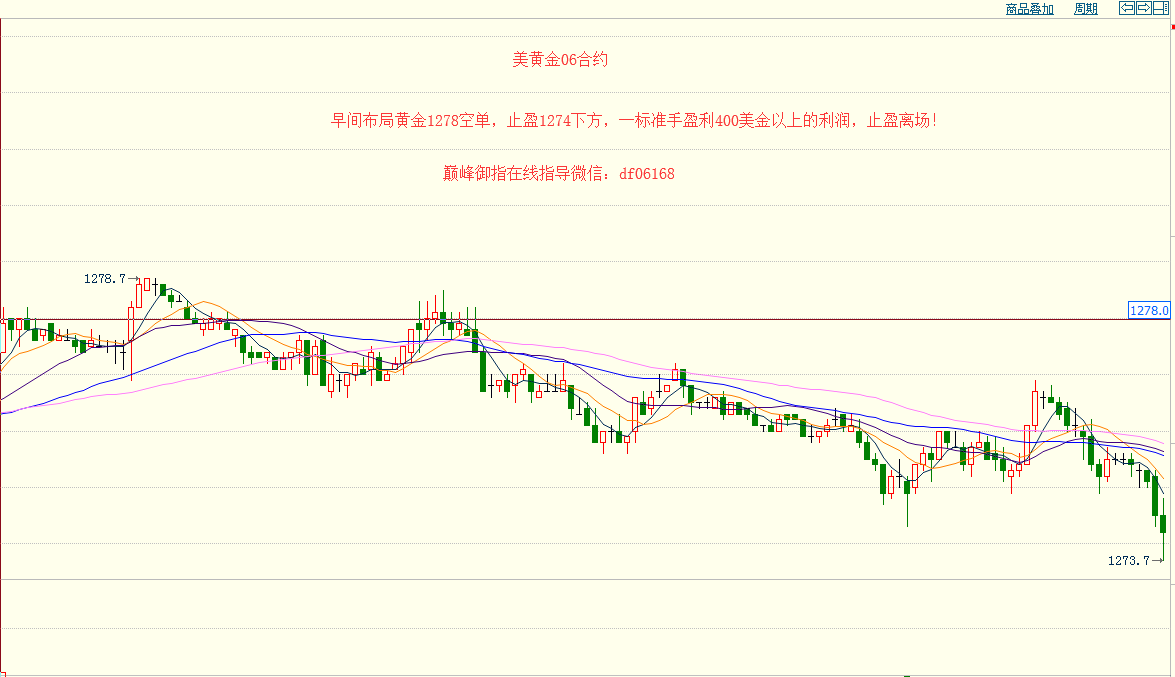Click the 巅峰御指在线指导微信 annotation text

tap(558, 174)
